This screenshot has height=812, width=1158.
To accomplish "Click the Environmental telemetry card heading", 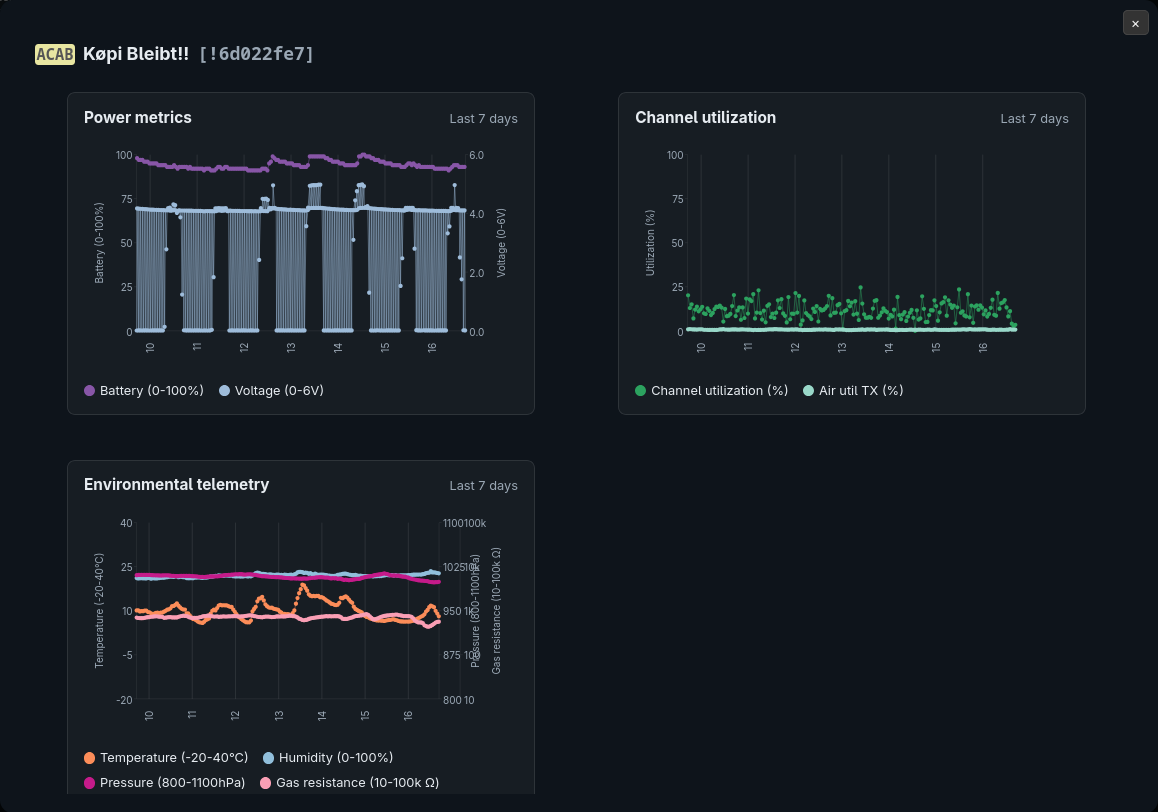I will click(x=176, y=484).
